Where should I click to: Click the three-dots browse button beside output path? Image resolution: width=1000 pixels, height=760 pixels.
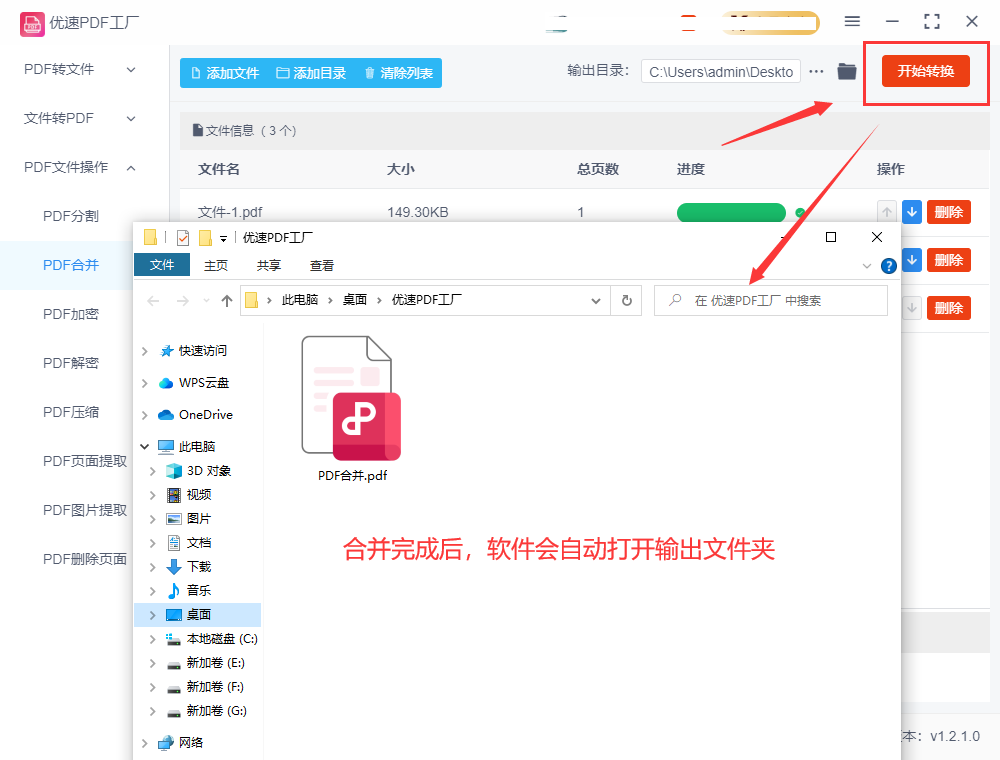(x=816, y=72)
